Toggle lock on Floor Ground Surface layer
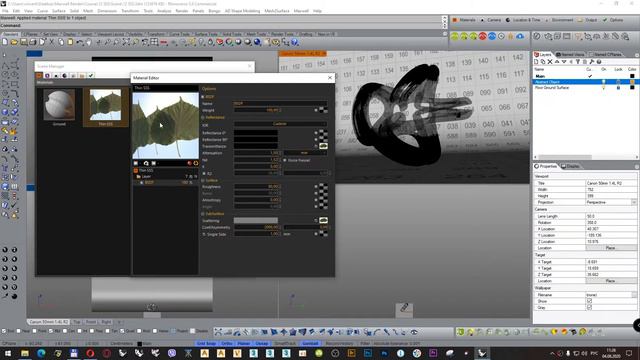 [x=618, y=88]
